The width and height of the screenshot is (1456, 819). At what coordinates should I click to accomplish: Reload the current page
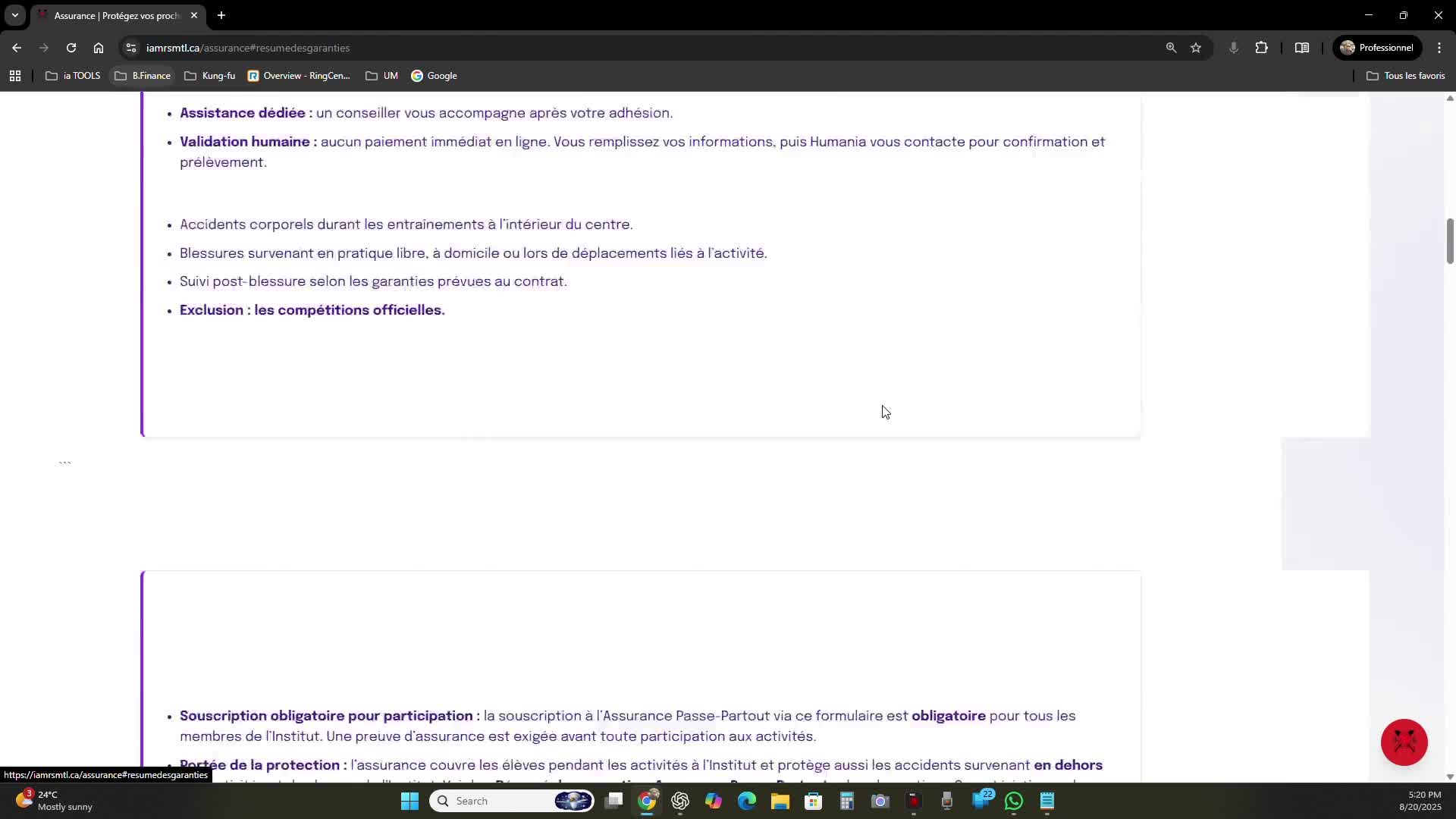(71, 48)
